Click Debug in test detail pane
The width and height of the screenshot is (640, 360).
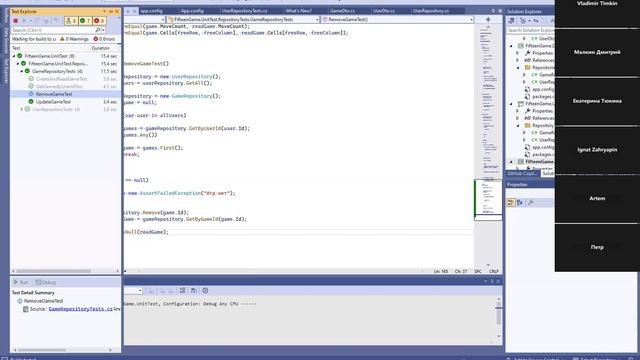(x=46, y=282)
